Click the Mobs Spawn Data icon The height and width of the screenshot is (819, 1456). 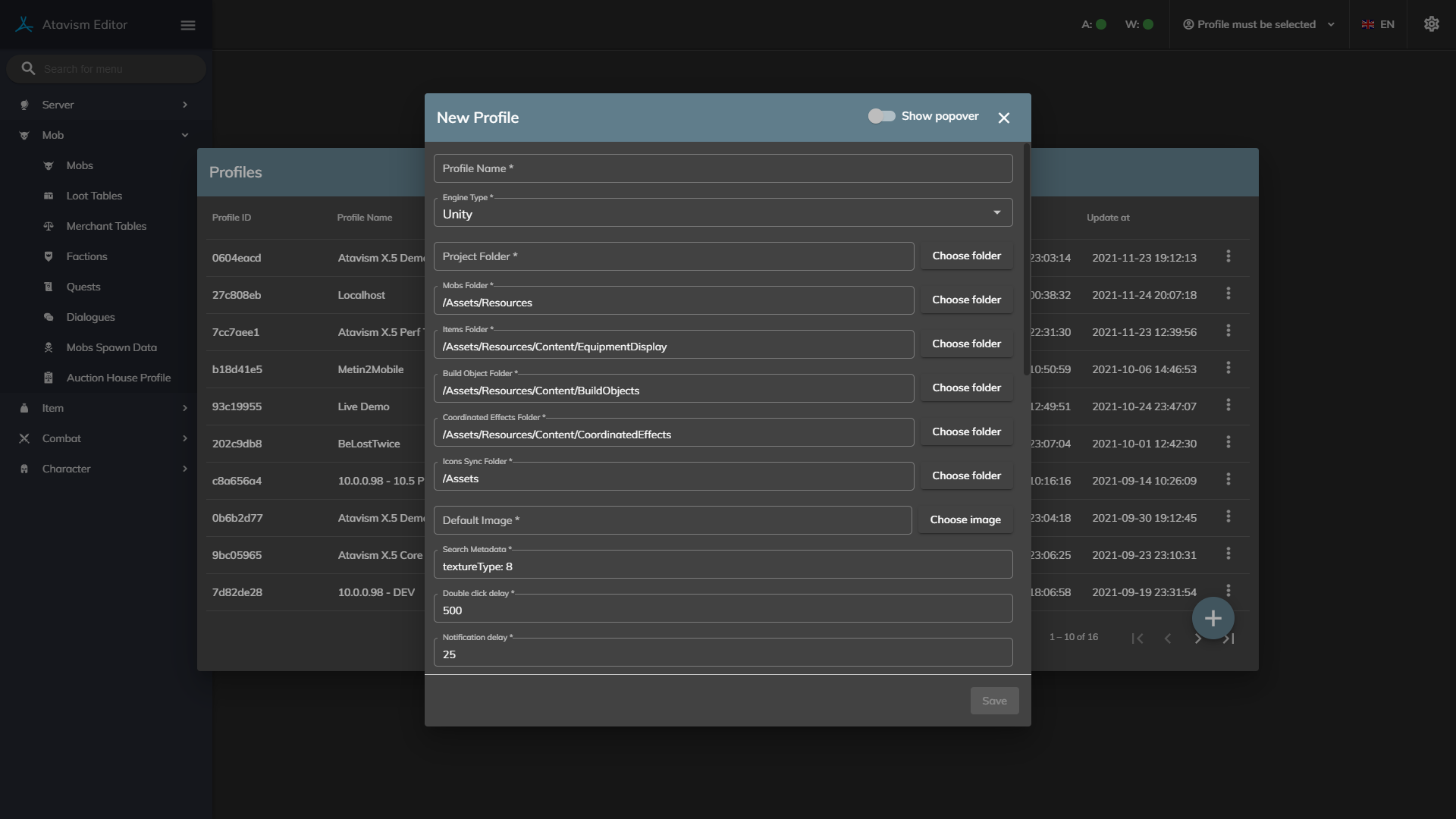(49, 348)
